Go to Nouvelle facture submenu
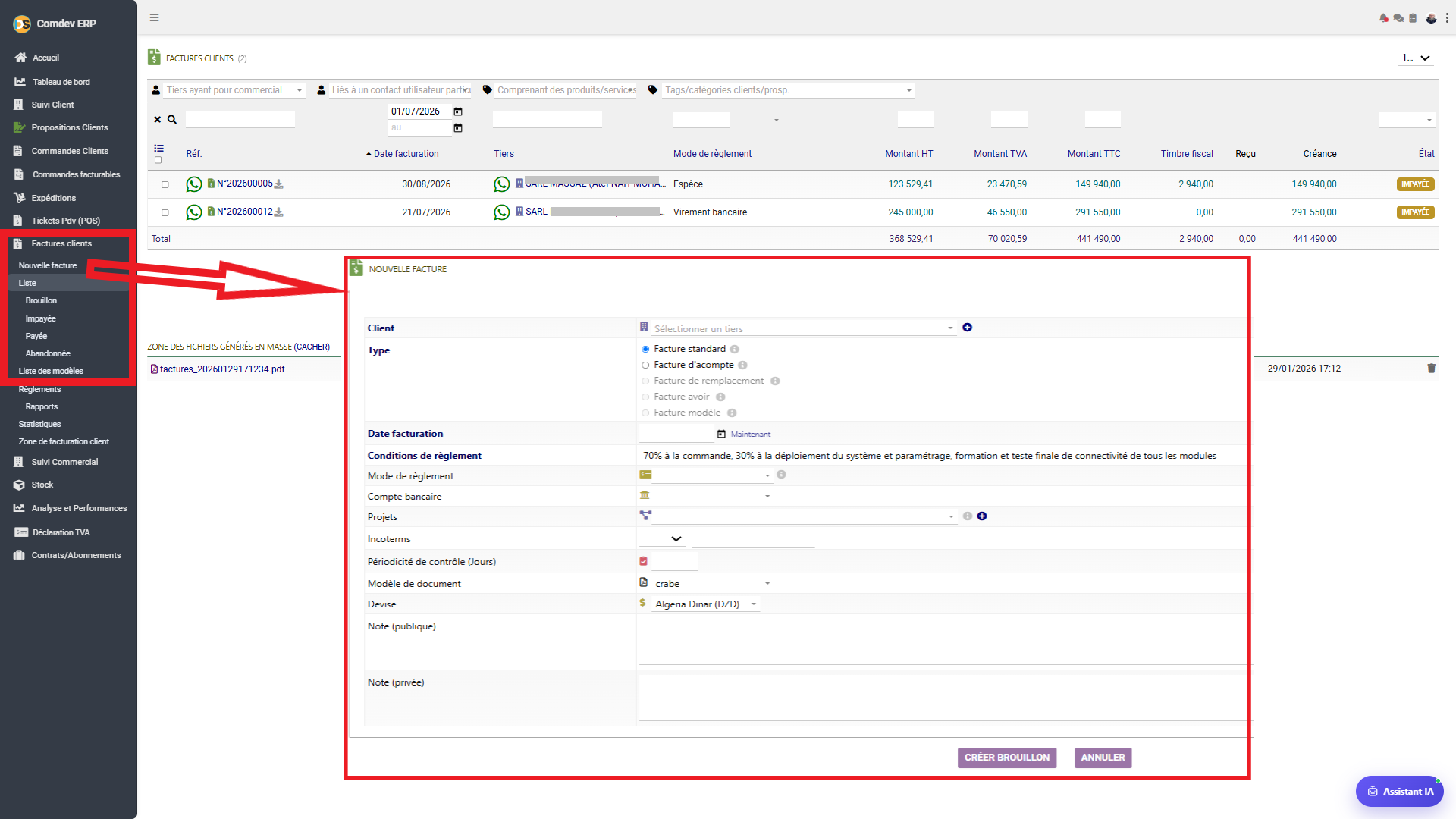This screenshot has width=1456, height=819. point(48,265)
